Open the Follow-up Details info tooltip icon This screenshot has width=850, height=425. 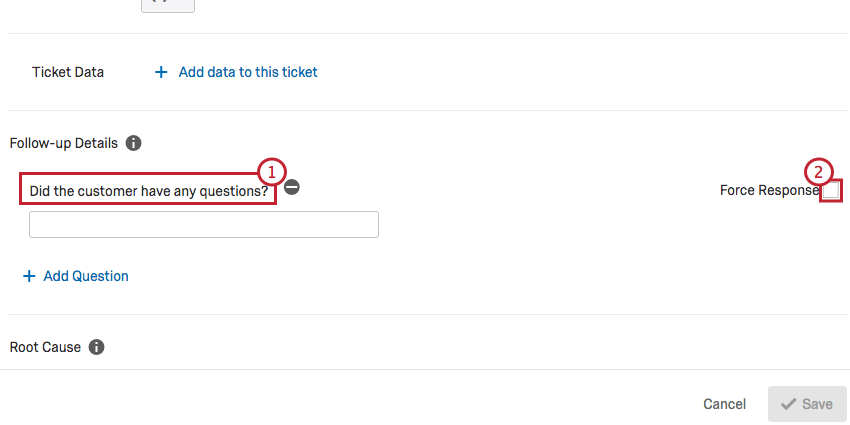[x=134, y=143]
